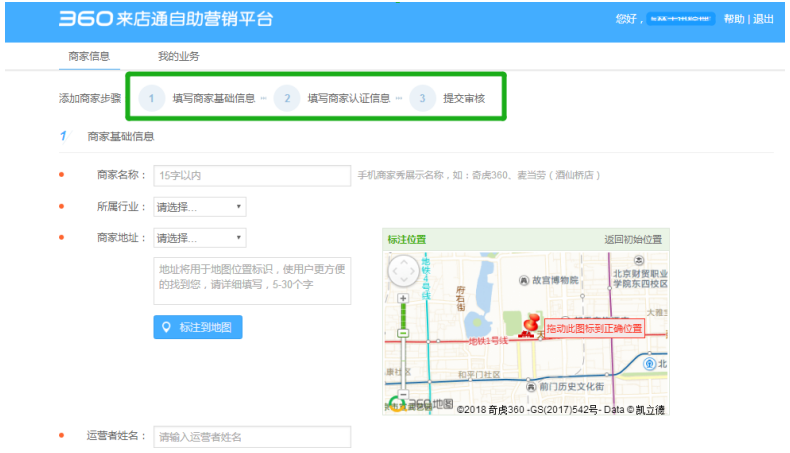This screenshot has height=453, width=790.
Task: Click the 拖动此图标到正确位置 tooltip
Action: click(x=594, y=329)
